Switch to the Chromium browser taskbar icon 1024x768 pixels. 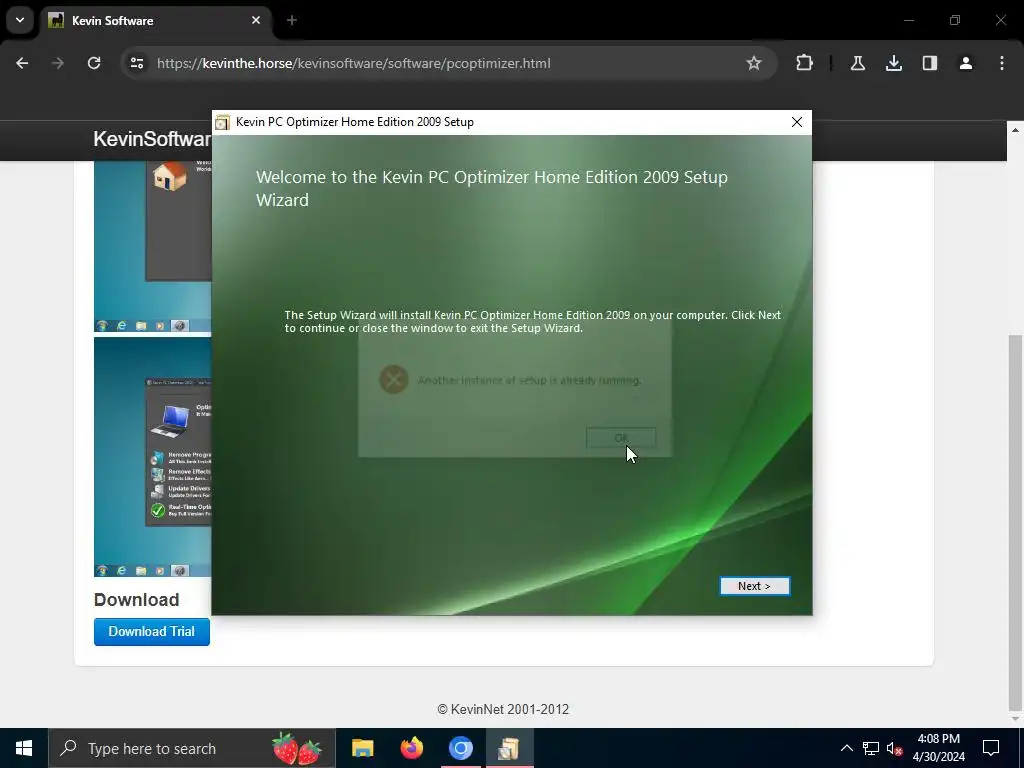pyautogui.click(x=460, y=748)
